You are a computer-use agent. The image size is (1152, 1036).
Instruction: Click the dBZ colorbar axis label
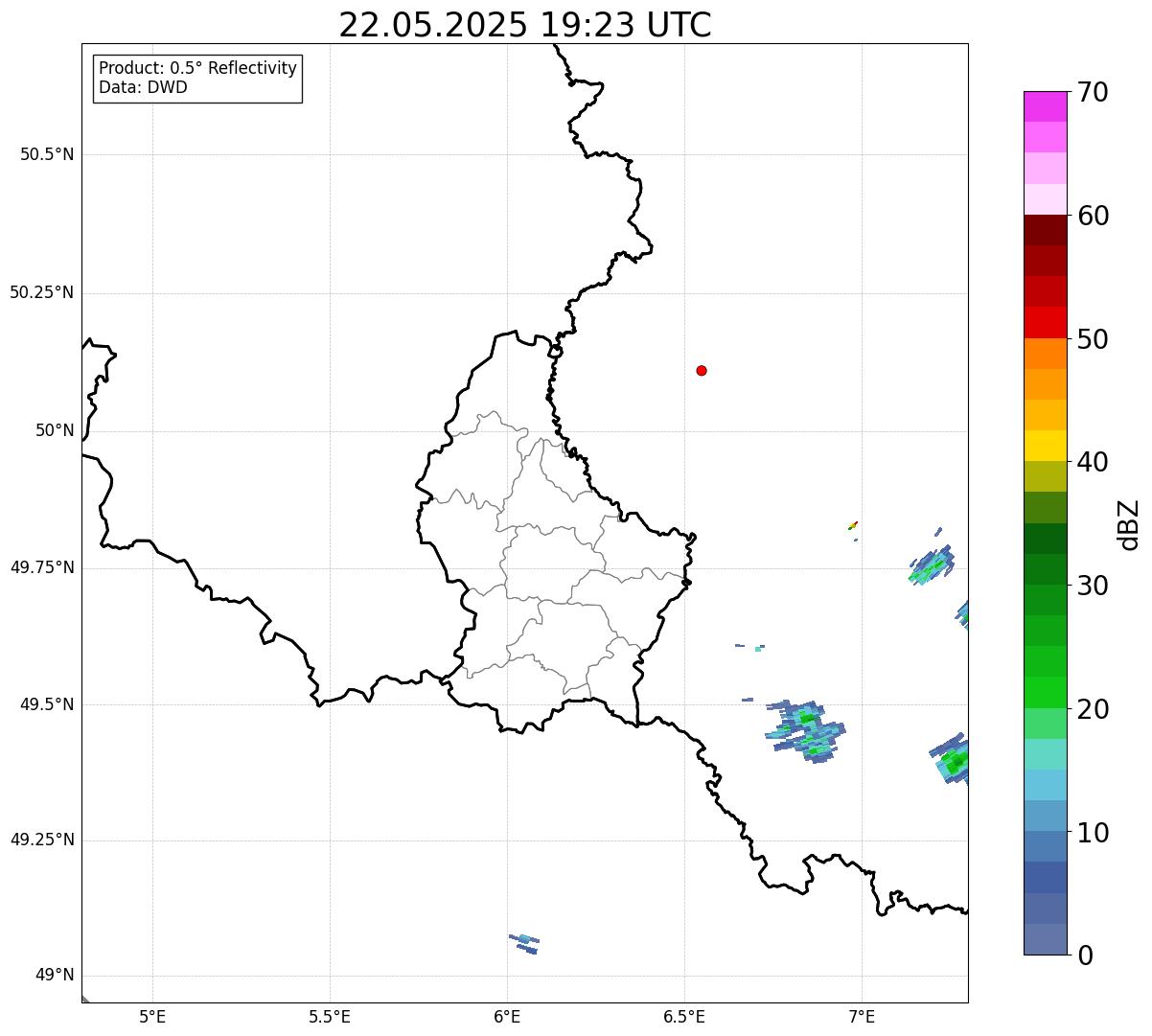1129,524
